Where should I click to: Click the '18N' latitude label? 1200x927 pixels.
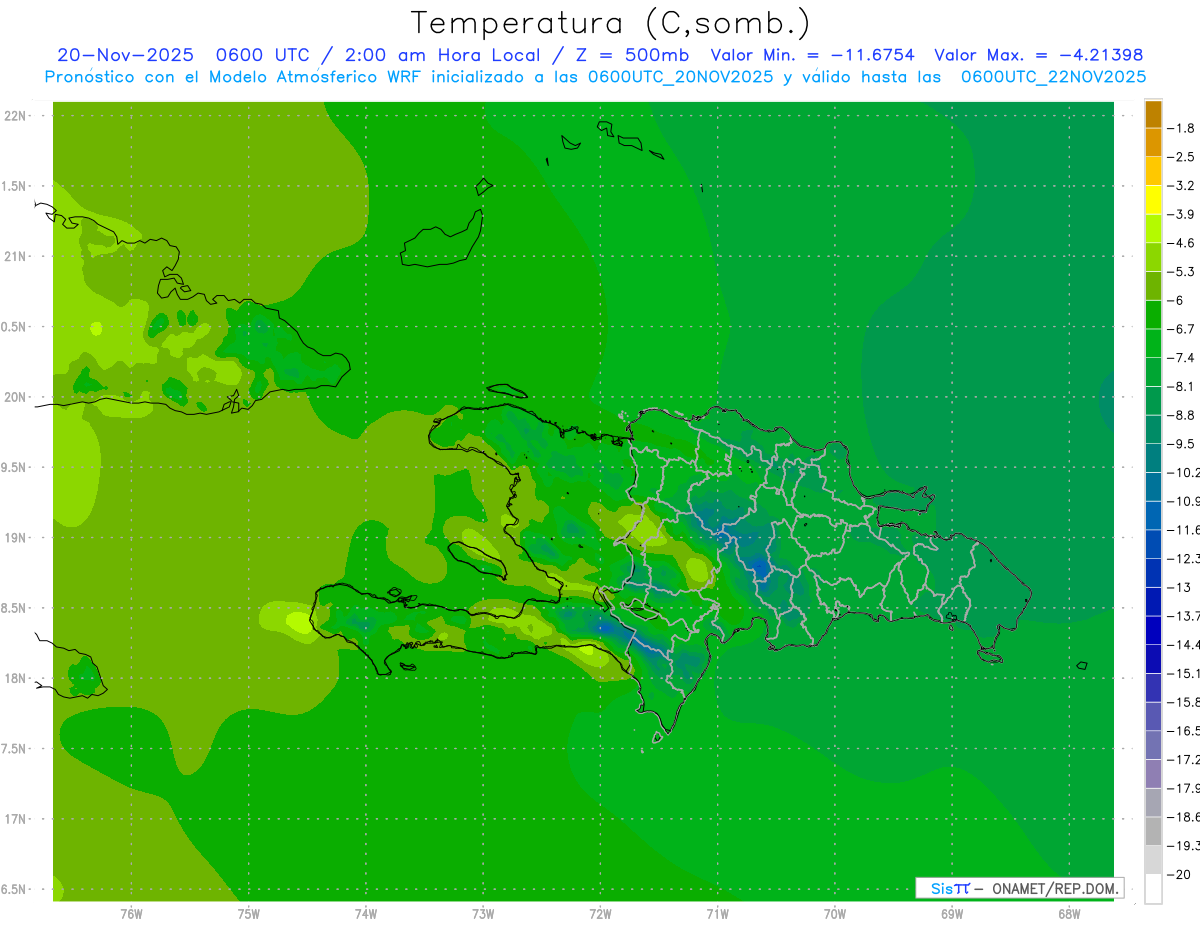14,678
